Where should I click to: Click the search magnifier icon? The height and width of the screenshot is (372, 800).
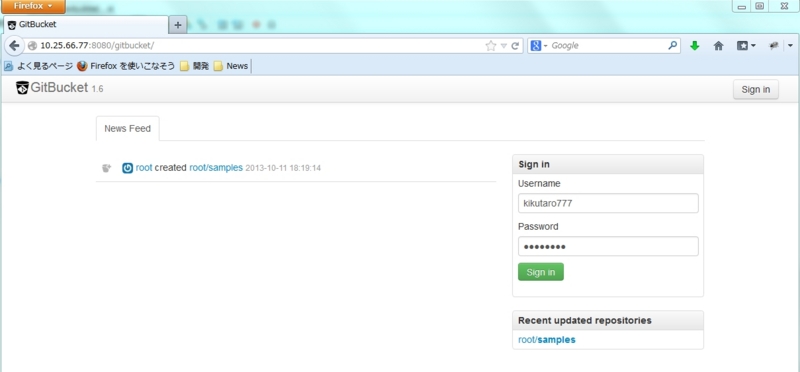[672, 45]
